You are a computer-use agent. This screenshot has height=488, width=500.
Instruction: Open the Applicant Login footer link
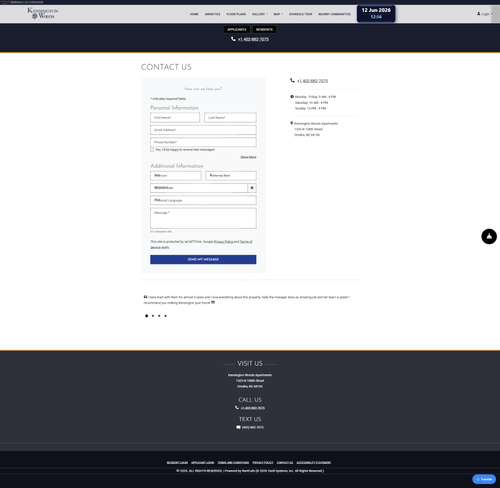(202, 463)
